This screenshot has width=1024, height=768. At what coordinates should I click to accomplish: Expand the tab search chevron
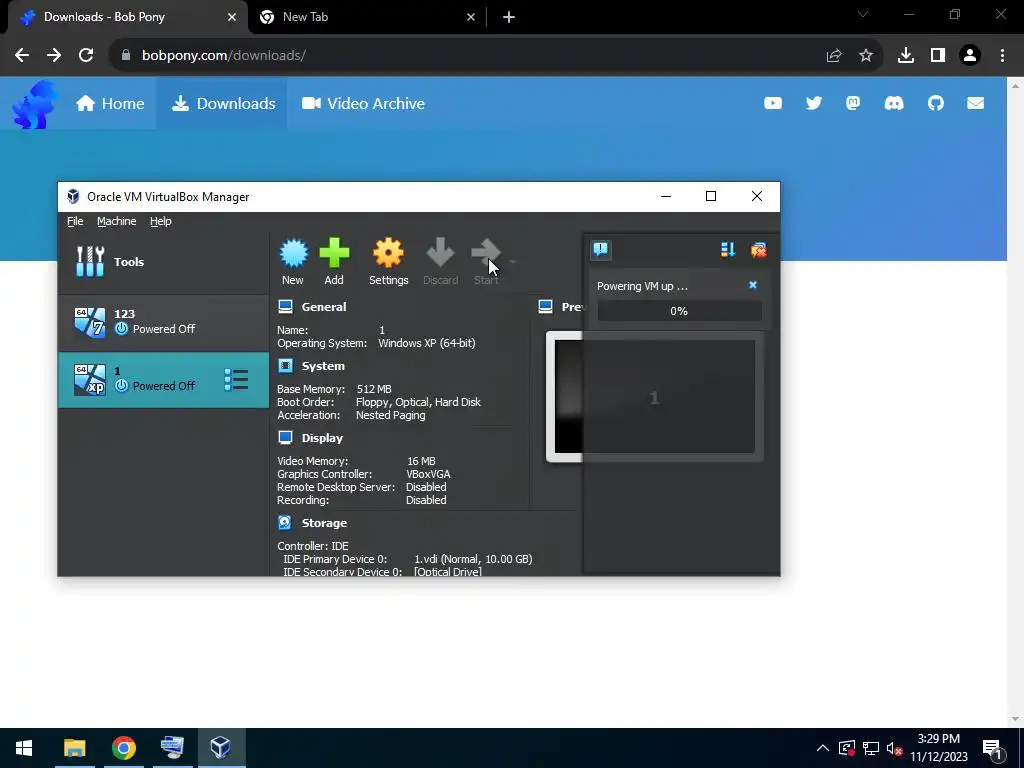click(863, 14)
